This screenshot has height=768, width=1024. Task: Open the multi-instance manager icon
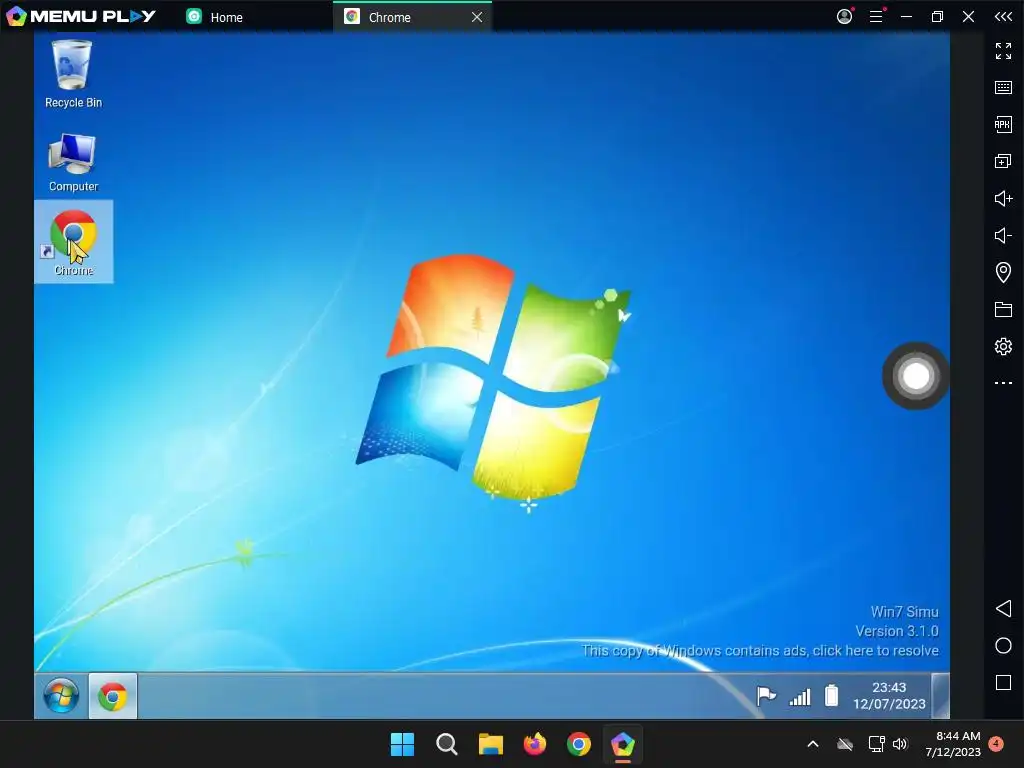click(1003, 161)
